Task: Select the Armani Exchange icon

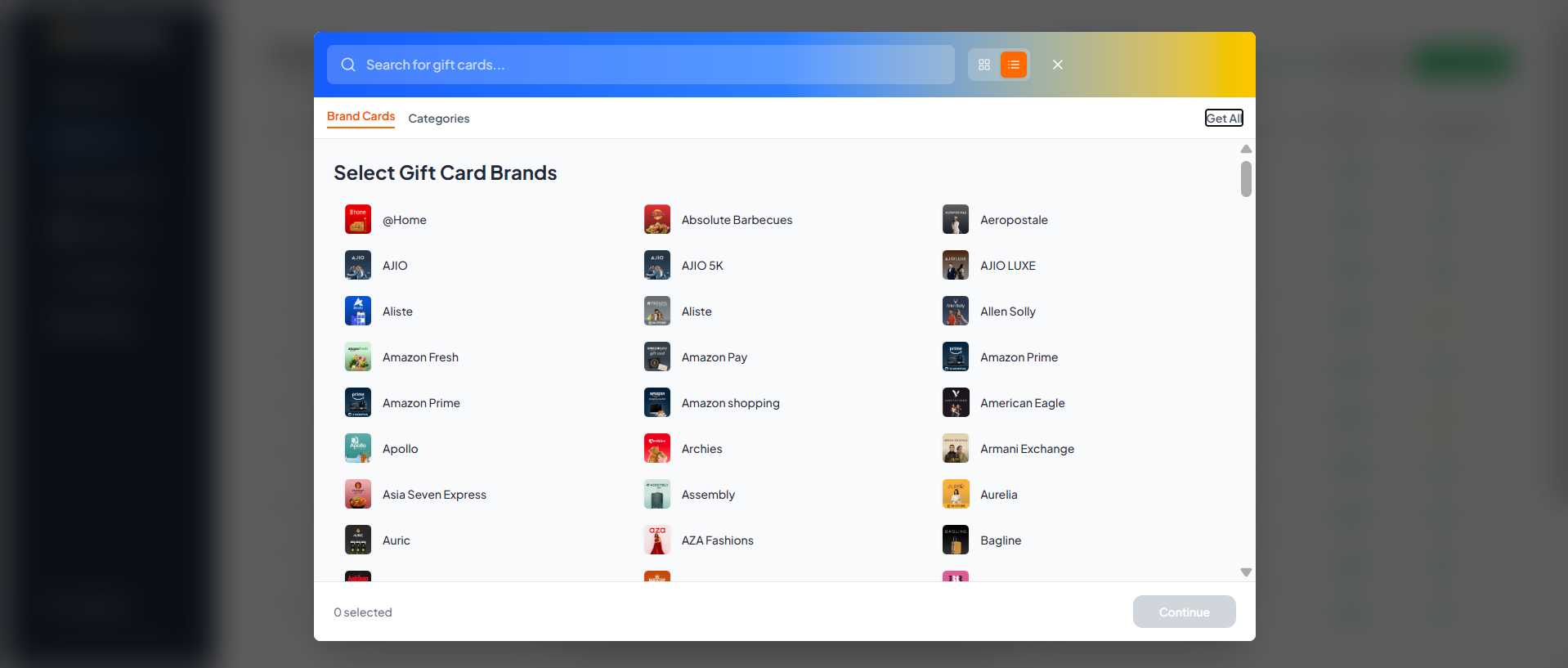Action: point(956,448)
